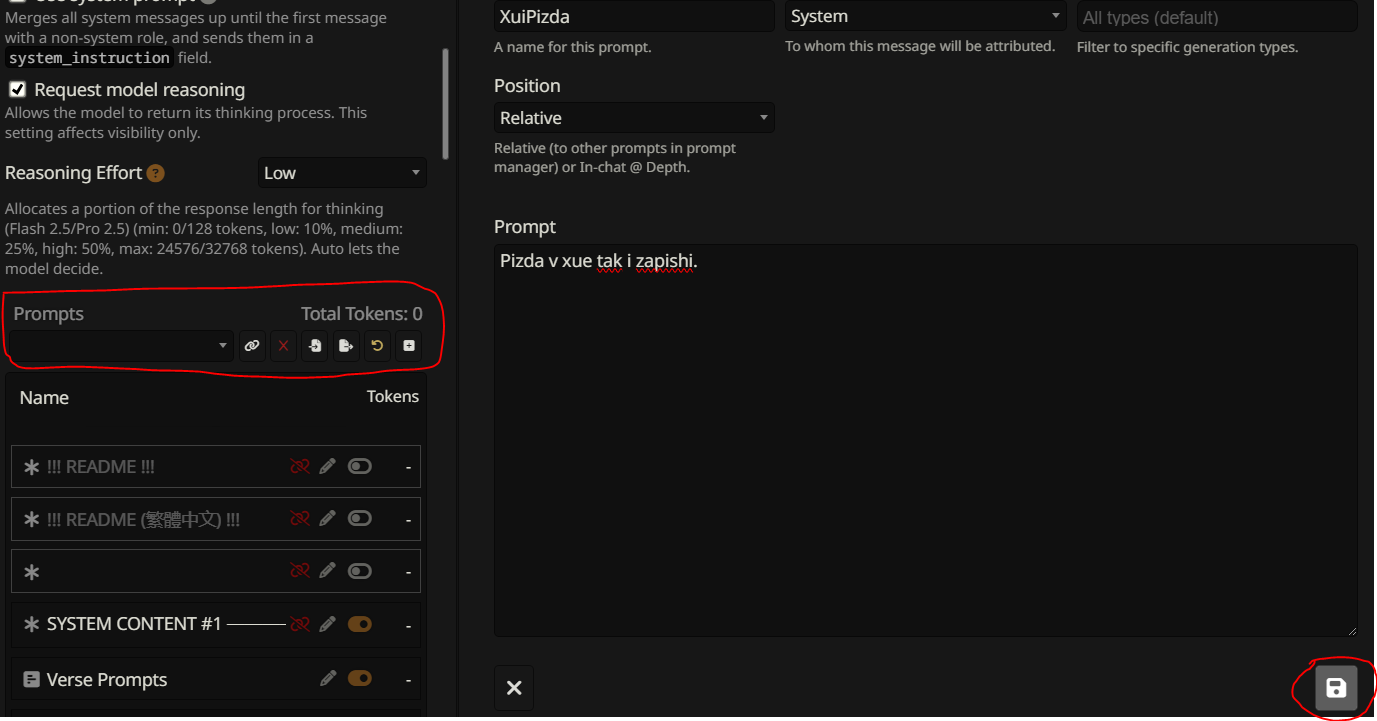This screenshot has width=1377, height=721.
Task: Click the export prompts icon
Action: (346, 346)
